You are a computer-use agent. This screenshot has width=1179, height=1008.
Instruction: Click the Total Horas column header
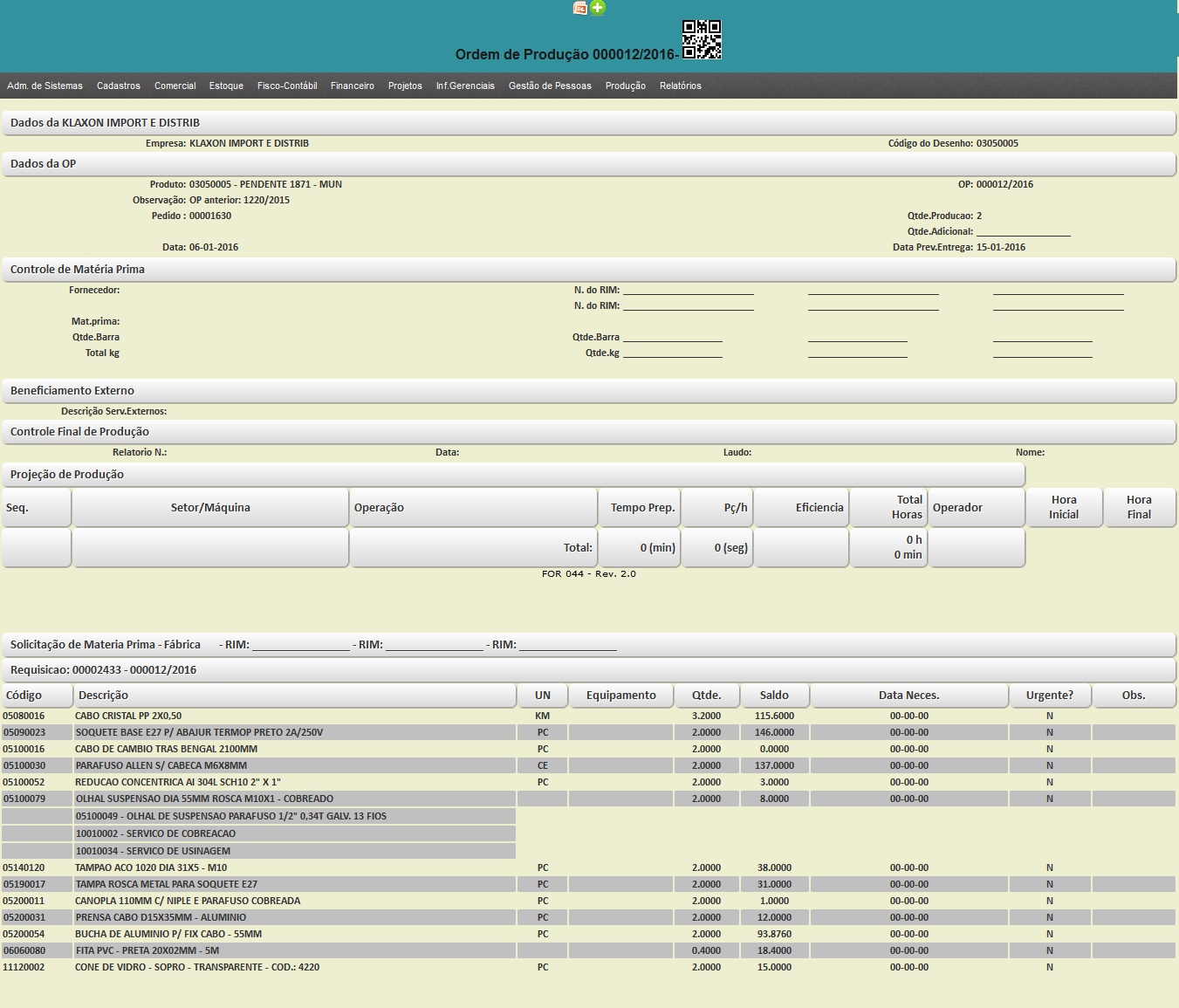click(889, 508)
